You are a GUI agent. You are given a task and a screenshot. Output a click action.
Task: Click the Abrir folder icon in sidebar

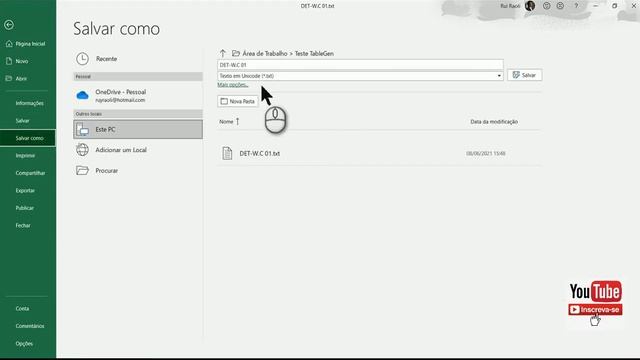[9, 78]
